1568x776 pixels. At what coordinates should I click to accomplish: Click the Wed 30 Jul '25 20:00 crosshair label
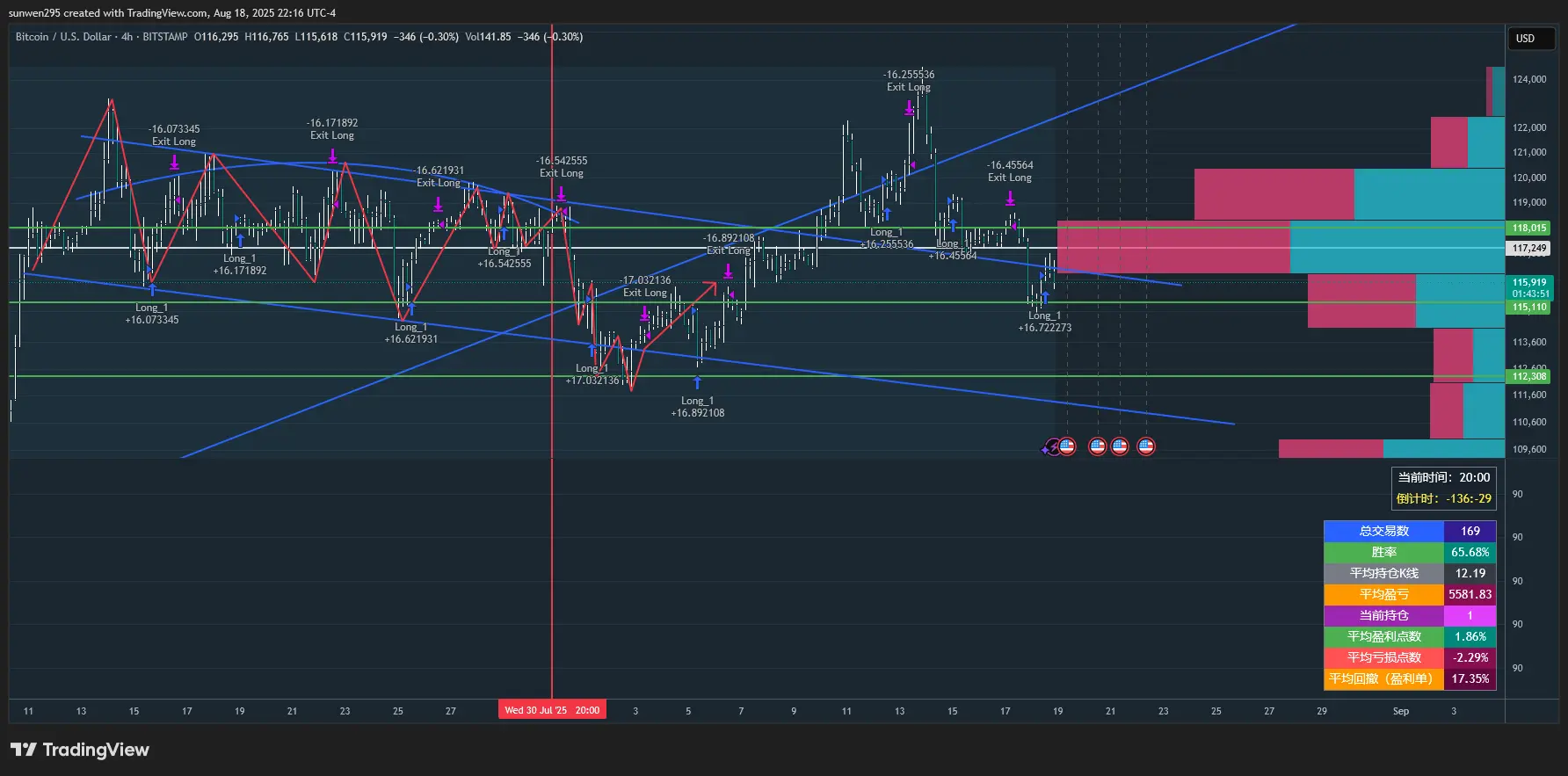(x=552, y=710)
